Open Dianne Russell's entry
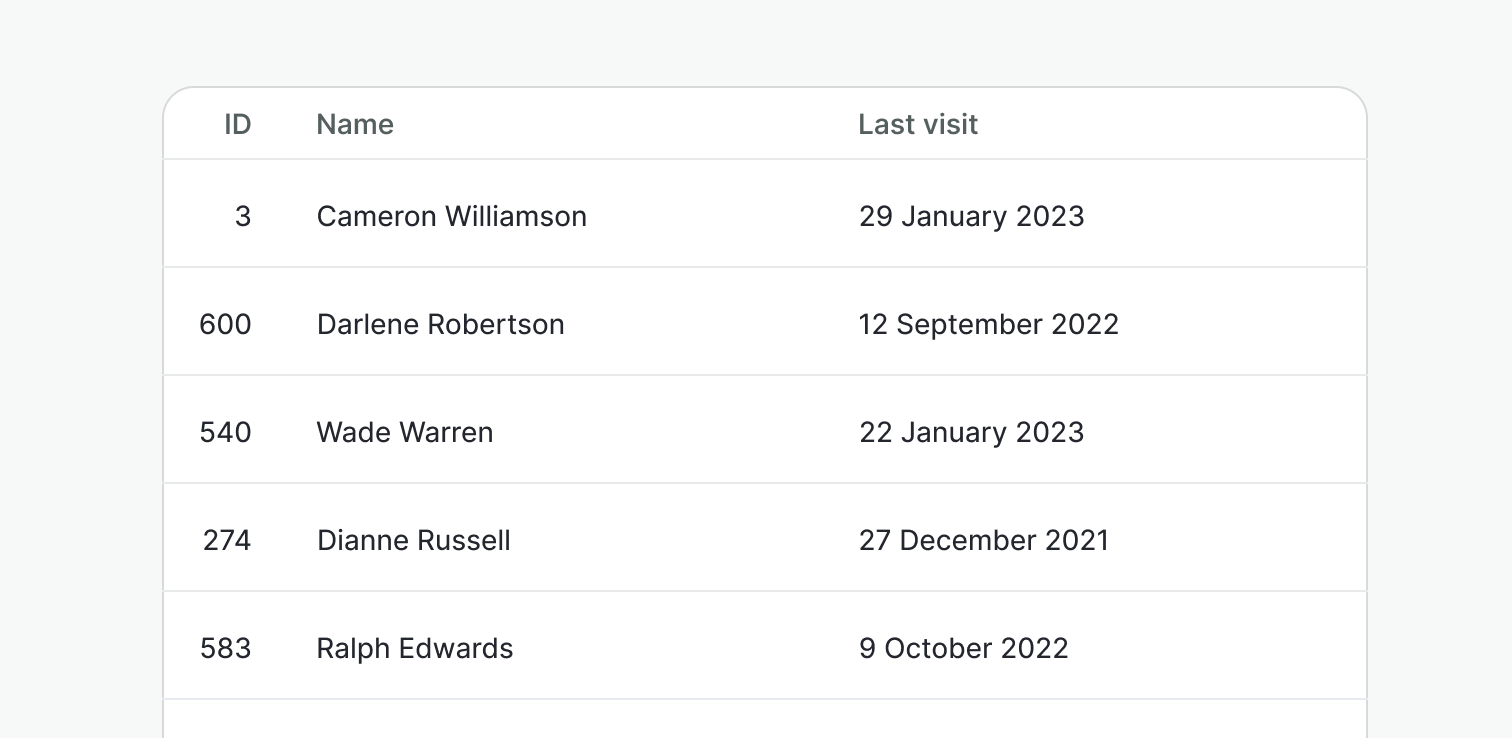1512x738 pixels. (x=413, y=540)
